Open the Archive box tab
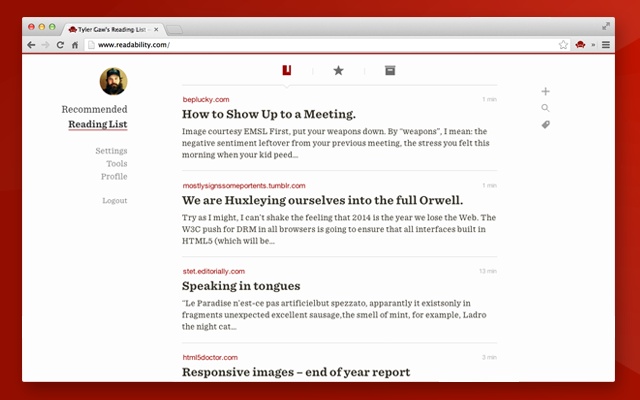 point(390,70)
